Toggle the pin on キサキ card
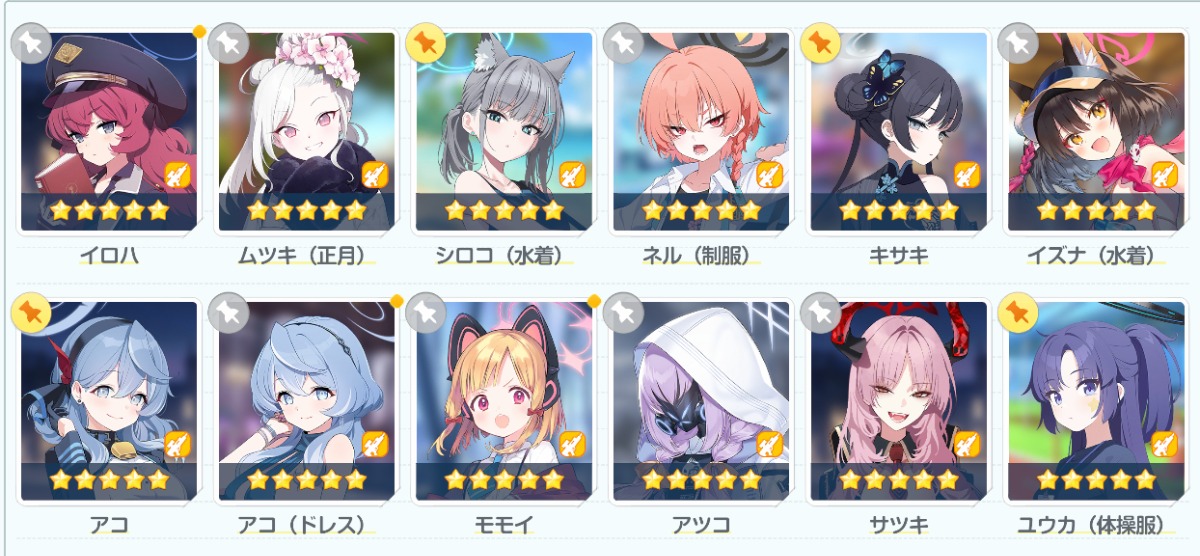1200x556 pixels. tap(820, 43)
